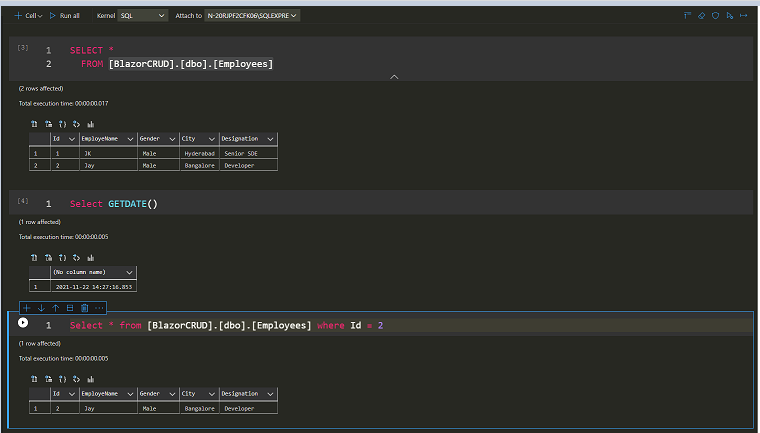This screenshot has height=433, width=760.
Task: Click the execution count [4] label
Action: pos(23,201)
